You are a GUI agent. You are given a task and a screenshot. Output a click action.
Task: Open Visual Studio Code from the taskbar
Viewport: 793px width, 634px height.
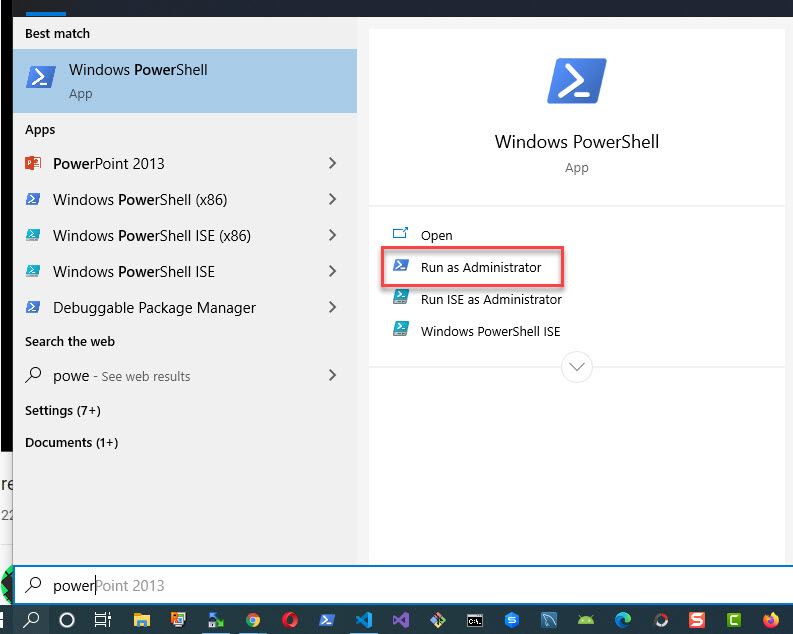pyautogui.click(x=364, y=619)
